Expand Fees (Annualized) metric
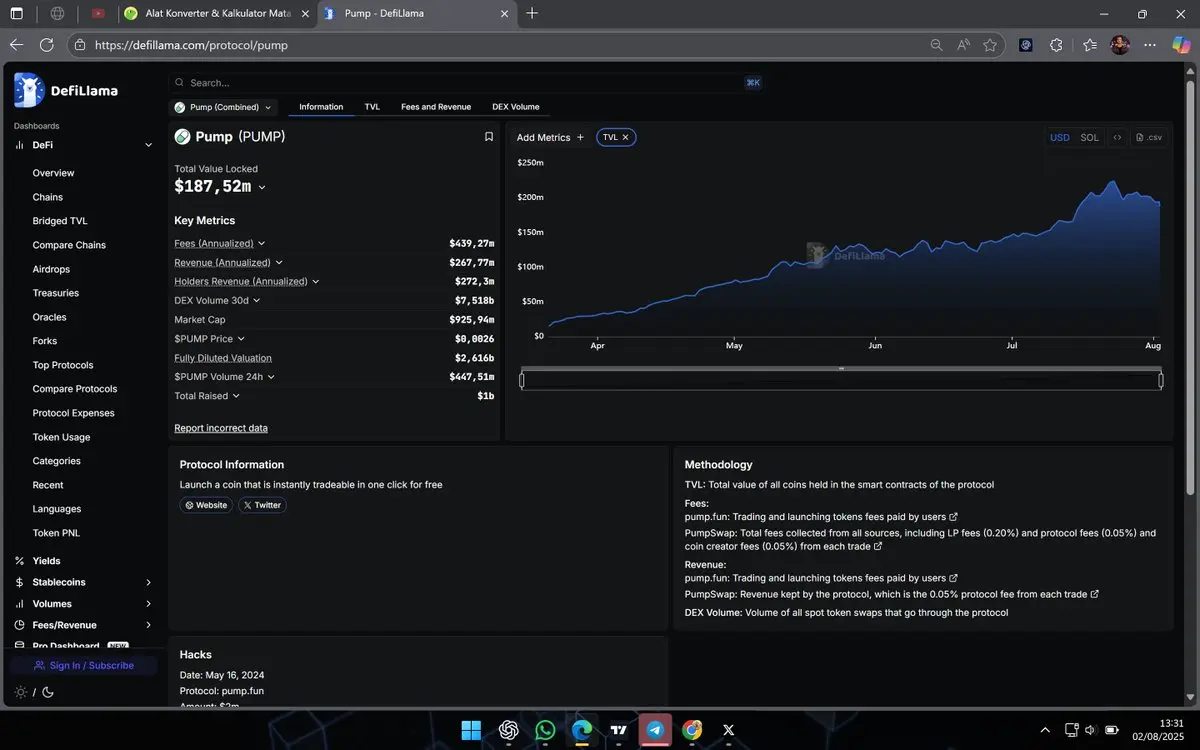The image size is (1200, 750). coord(262,243)
